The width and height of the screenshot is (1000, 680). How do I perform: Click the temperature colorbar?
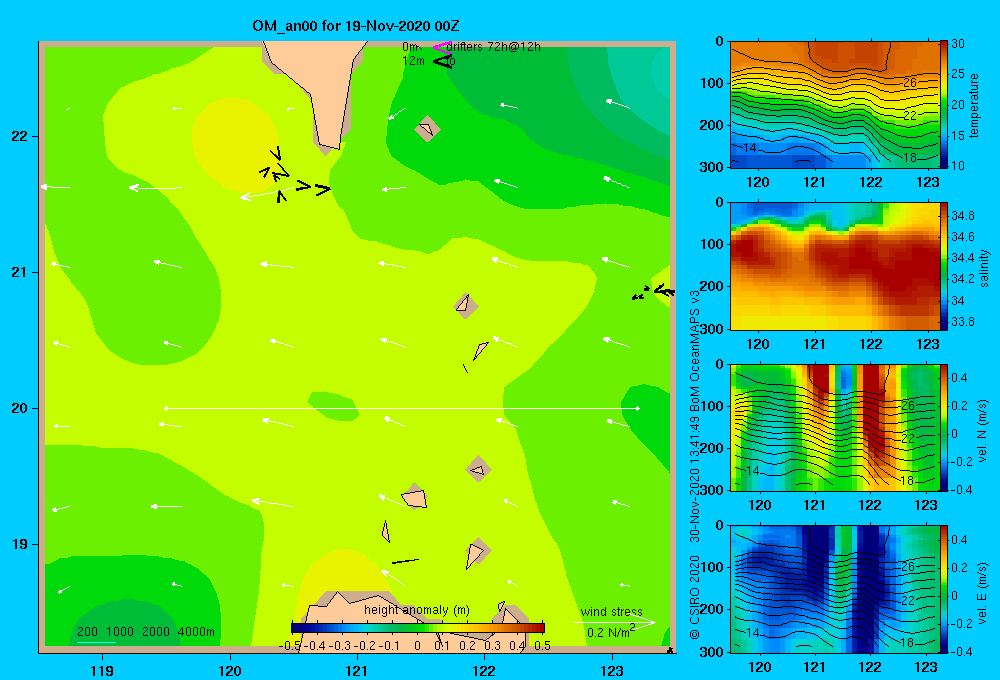944,105
